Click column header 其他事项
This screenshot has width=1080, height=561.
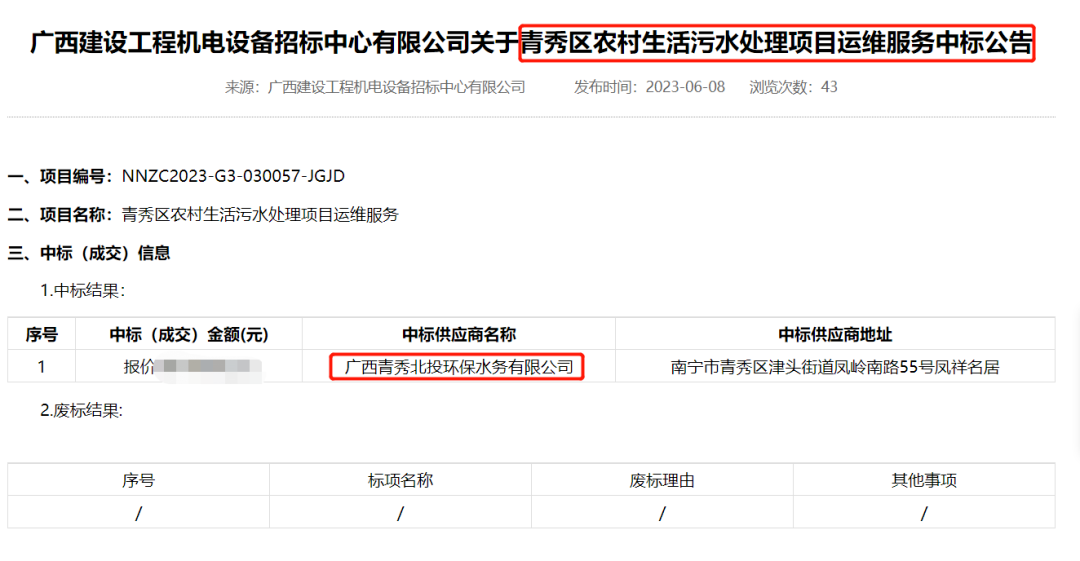click(924, 480)
